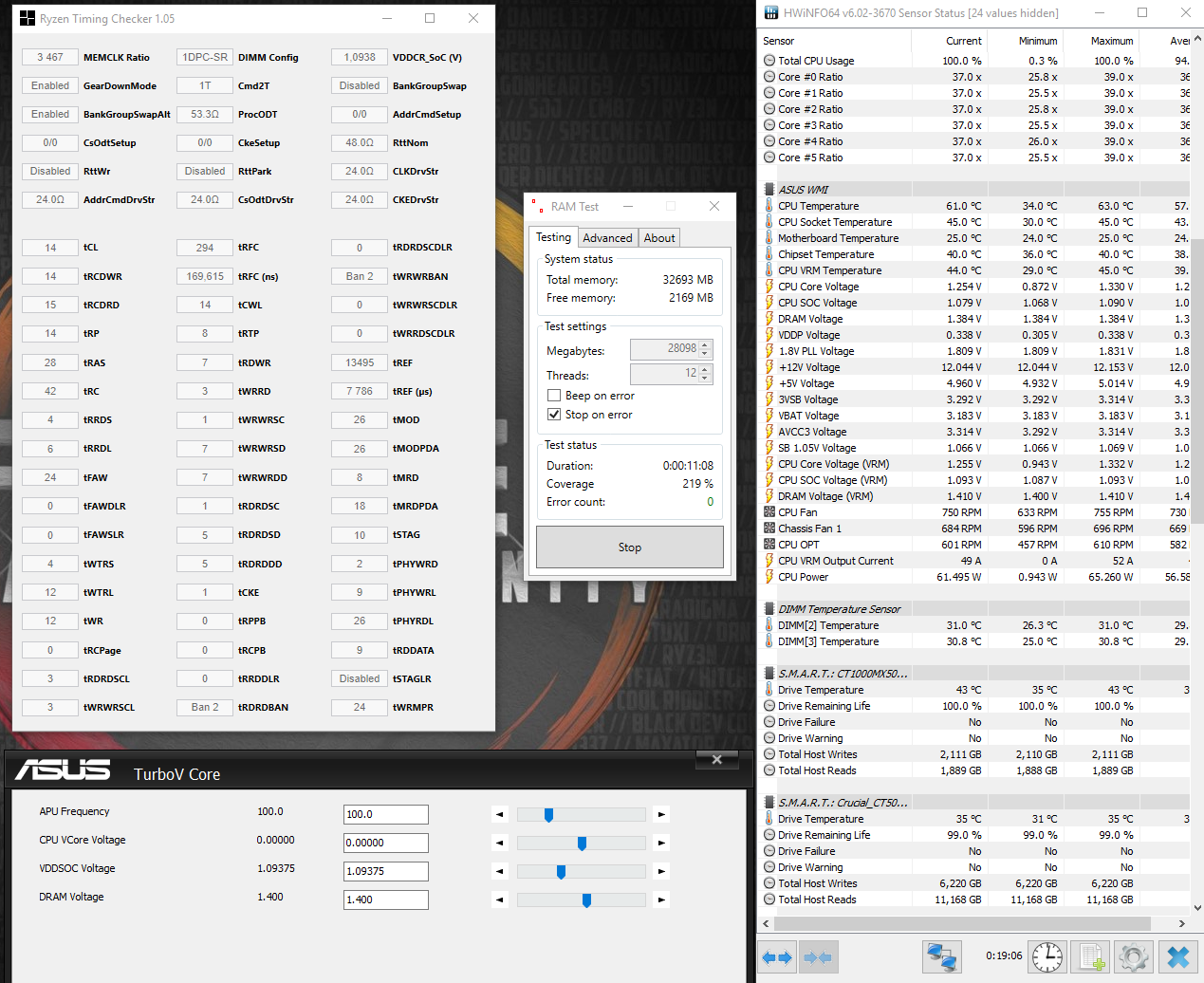
Task: Click the Current column header in HWiNFO
Action: 949,41
